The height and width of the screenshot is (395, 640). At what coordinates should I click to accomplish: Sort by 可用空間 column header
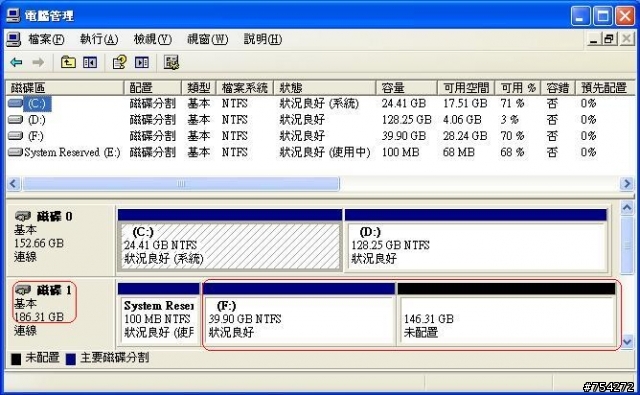pos(466,88)
